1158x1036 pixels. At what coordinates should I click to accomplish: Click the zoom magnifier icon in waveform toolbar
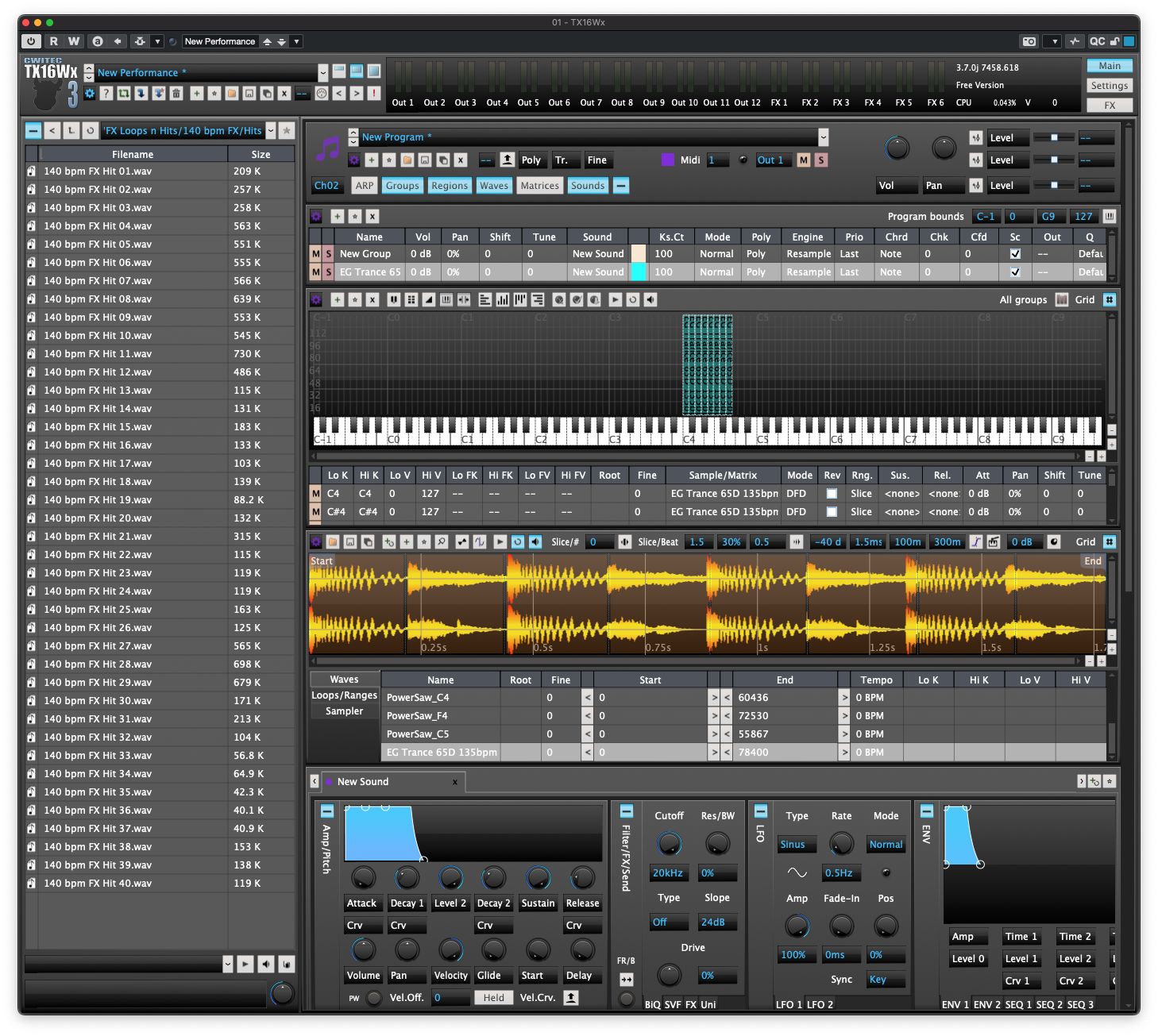(x=442, y=542)
